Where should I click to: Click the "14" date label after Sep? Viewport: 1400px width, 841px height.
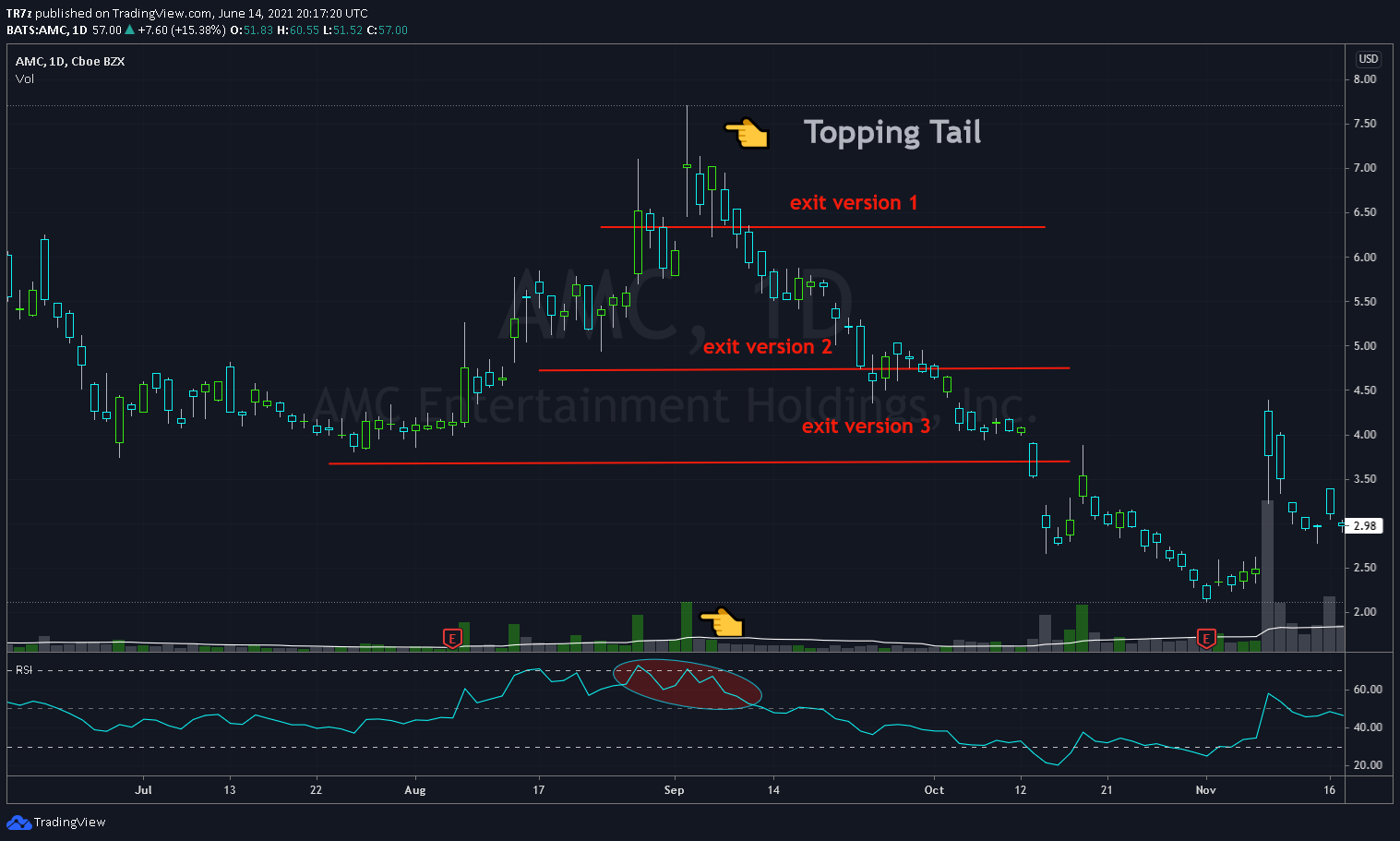tap(773, 790)
